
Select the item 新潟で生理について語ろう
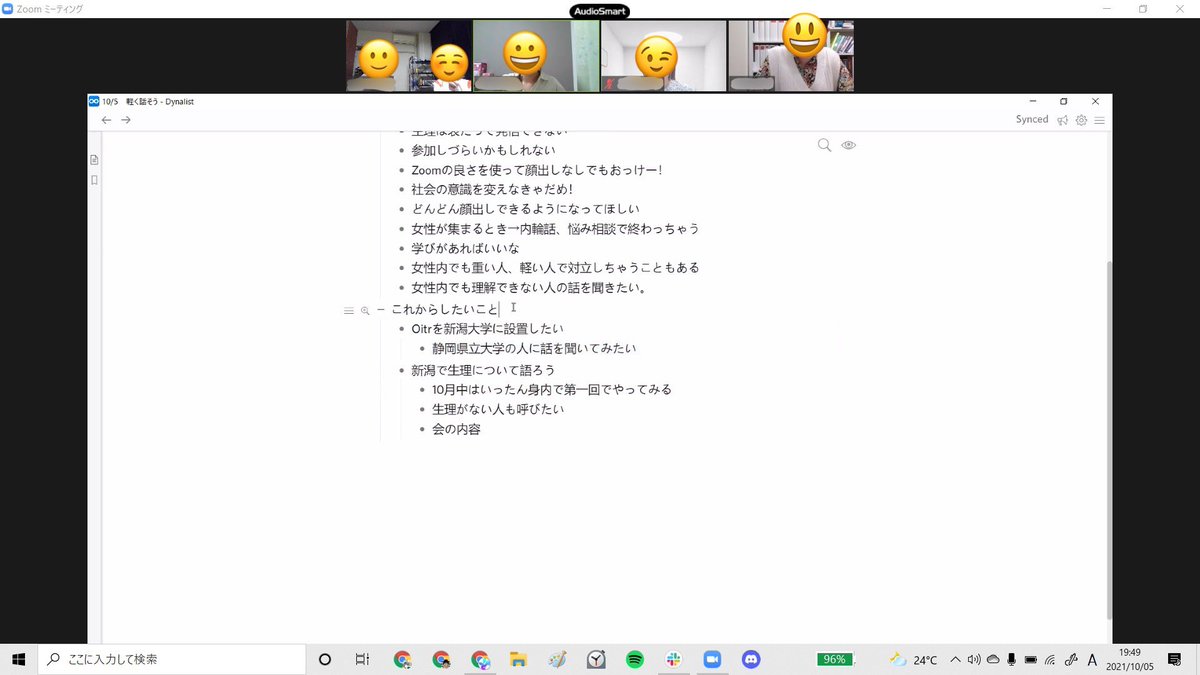[482, 370]
